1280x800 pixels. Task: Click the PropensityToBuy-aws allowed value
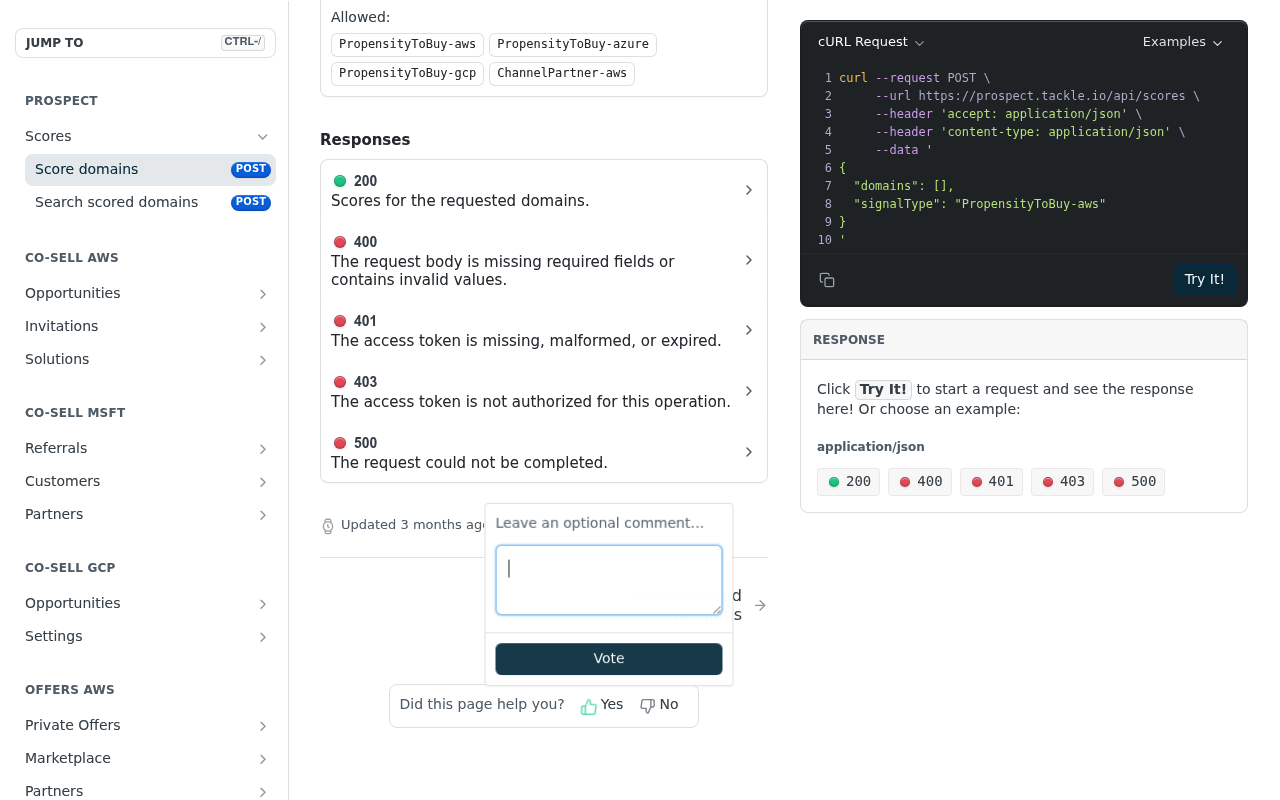click(x=407, y=45)
